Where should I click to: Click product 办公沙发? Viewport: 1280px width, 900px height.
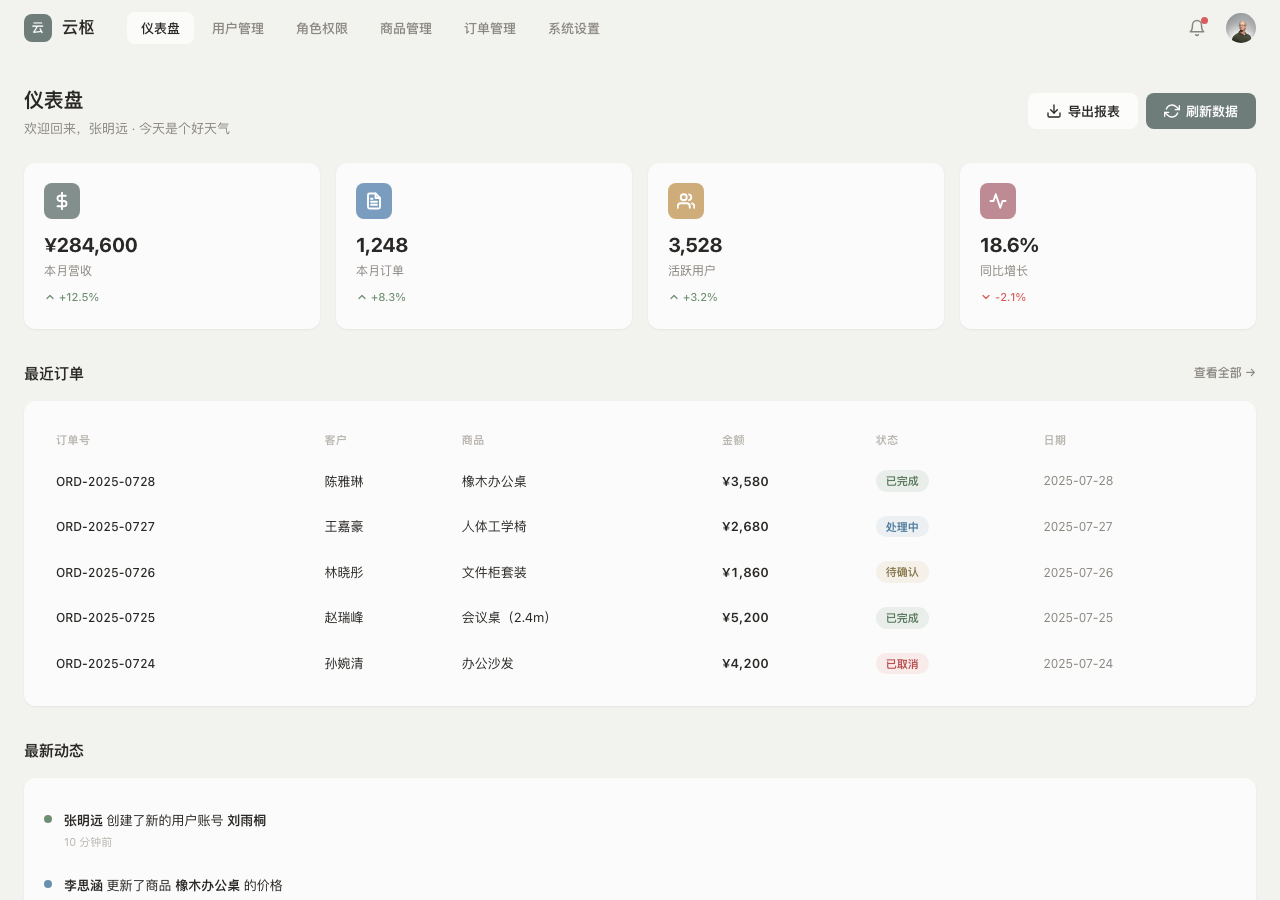pos(488,663)
